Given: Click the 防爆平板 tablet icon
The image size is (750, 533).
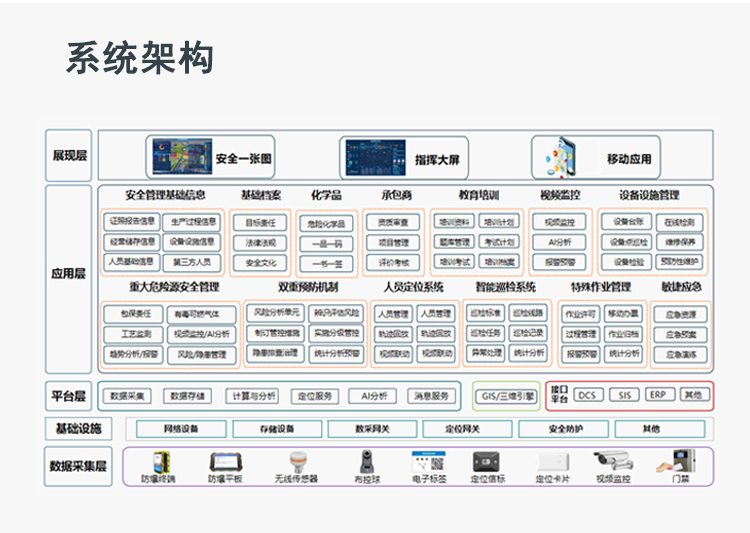Looking at the screenshot, I should pyautogui.click(x=225, y=463).
